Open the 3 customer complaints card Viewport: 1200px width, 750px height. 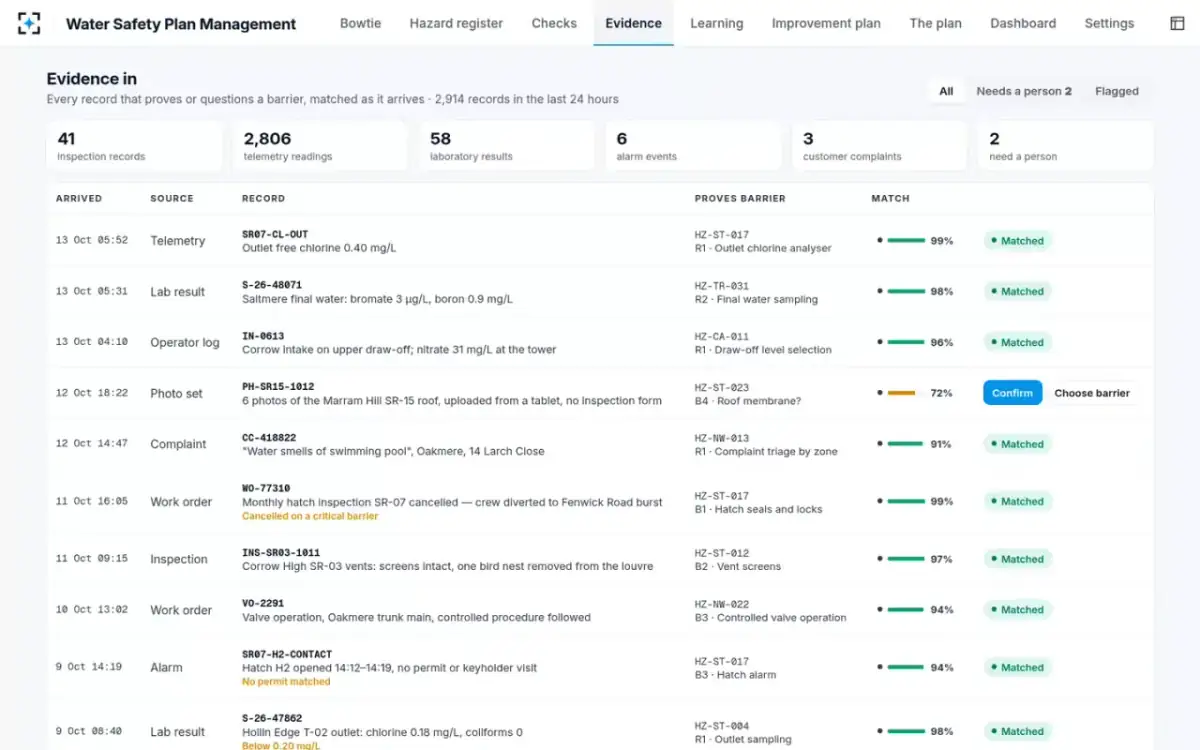click(x=880, y=146)
